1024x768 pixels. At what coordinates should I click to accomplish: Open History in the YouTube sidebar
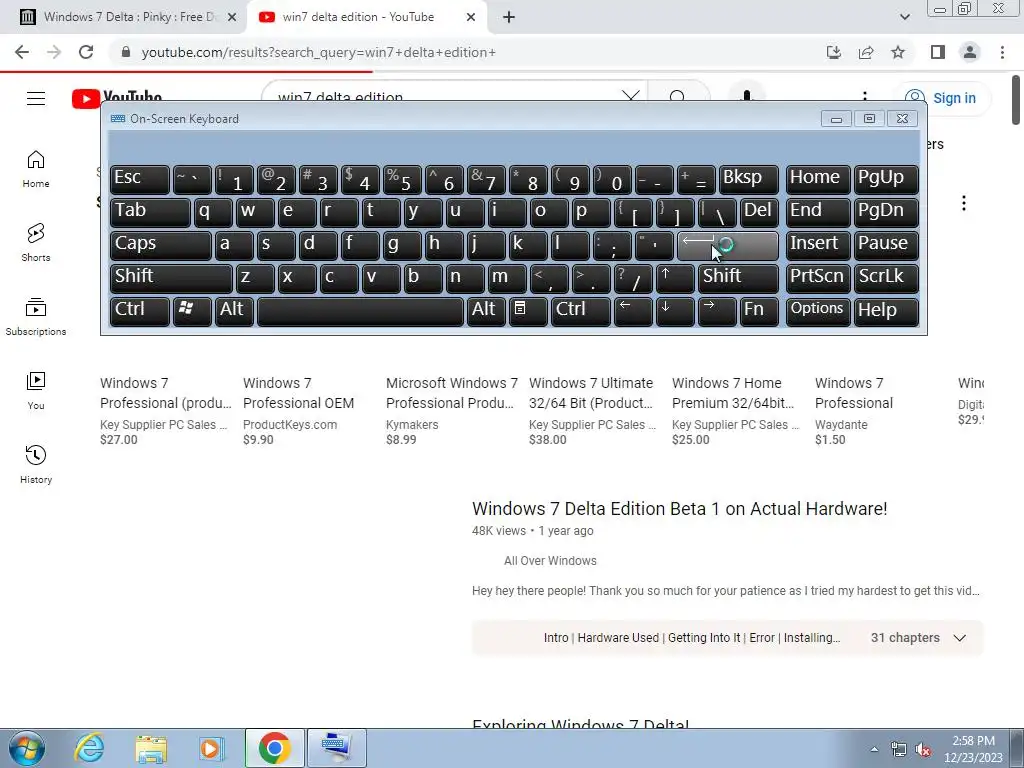tap(36, 464)
